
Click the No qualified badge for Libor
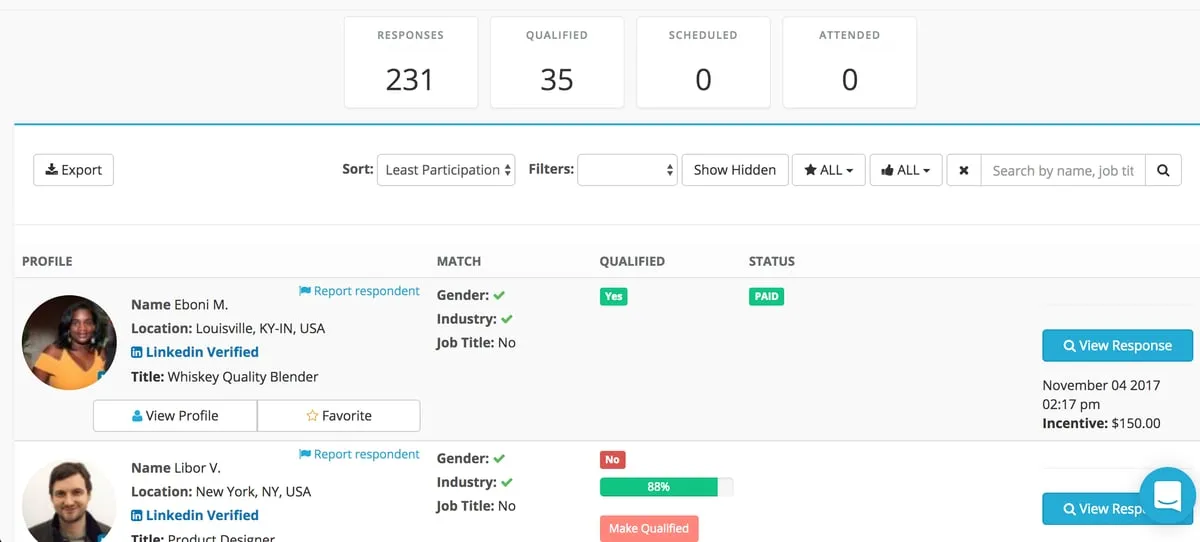coord(612,460)
